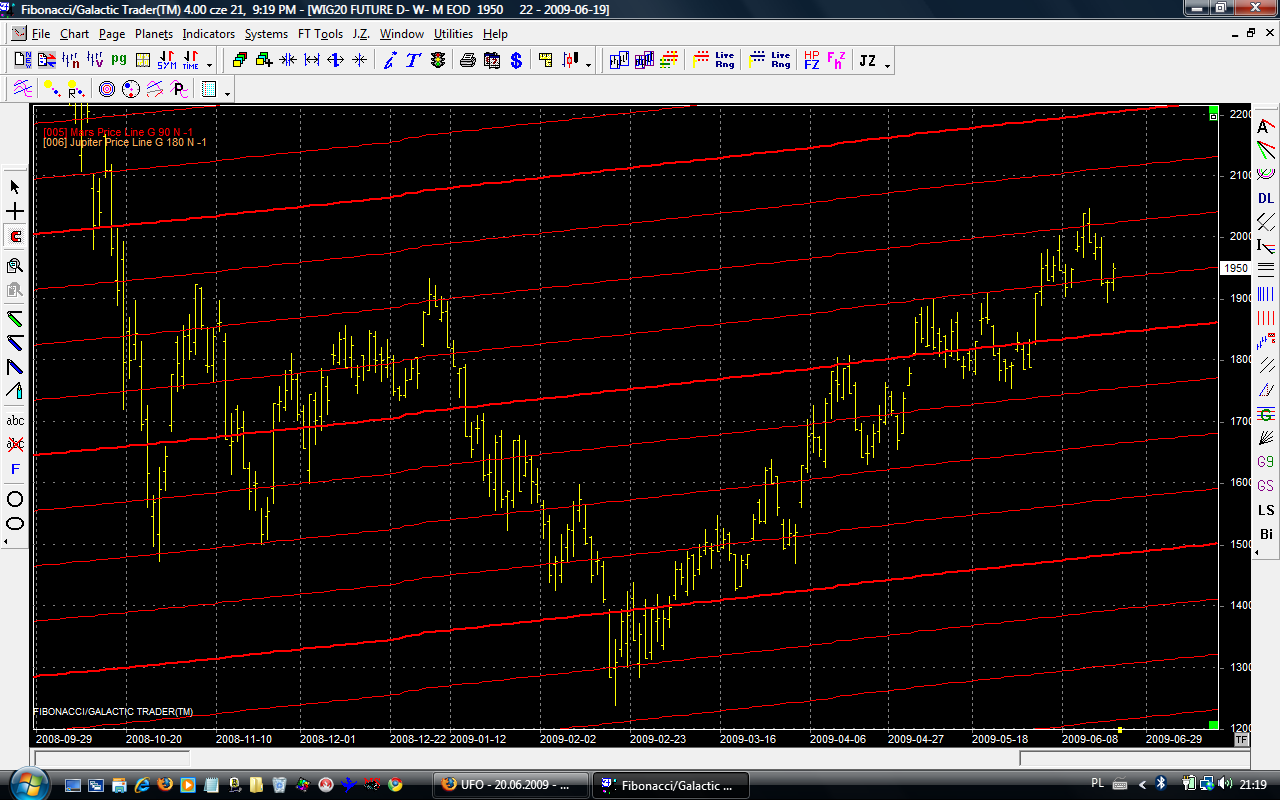Click the TF button below the price axis
This screenshot has height=800, width=1280.
(1241, 740)
